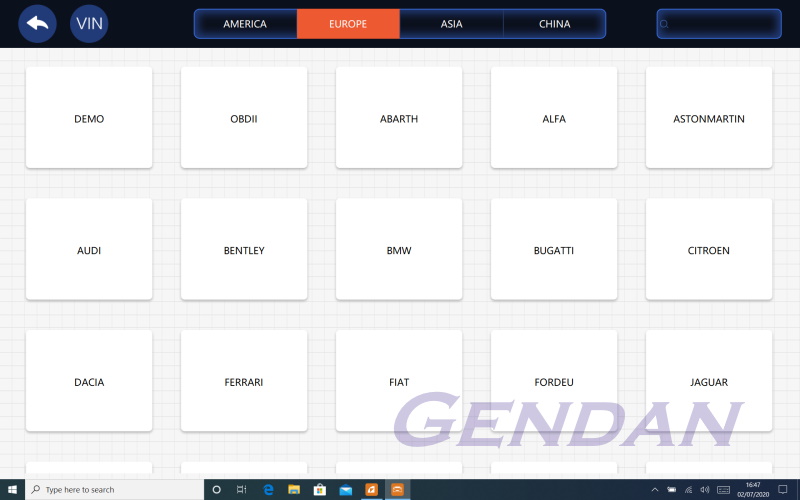Open the Windows Start menu
This screenshot has width=800, height=500.
click(x=12, y=490)
